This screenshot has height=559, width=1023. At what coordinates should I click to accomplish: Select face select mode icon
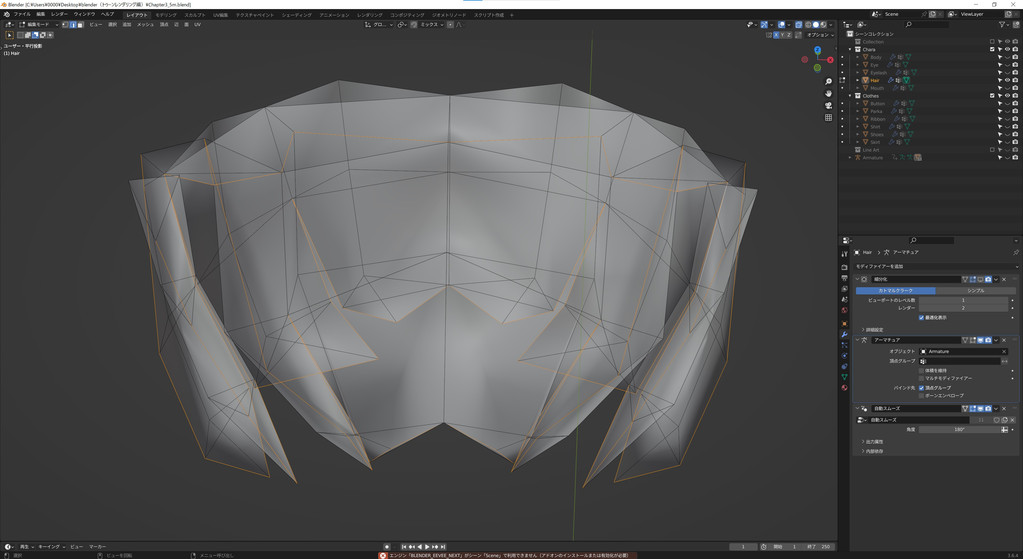tap(80, 25)
